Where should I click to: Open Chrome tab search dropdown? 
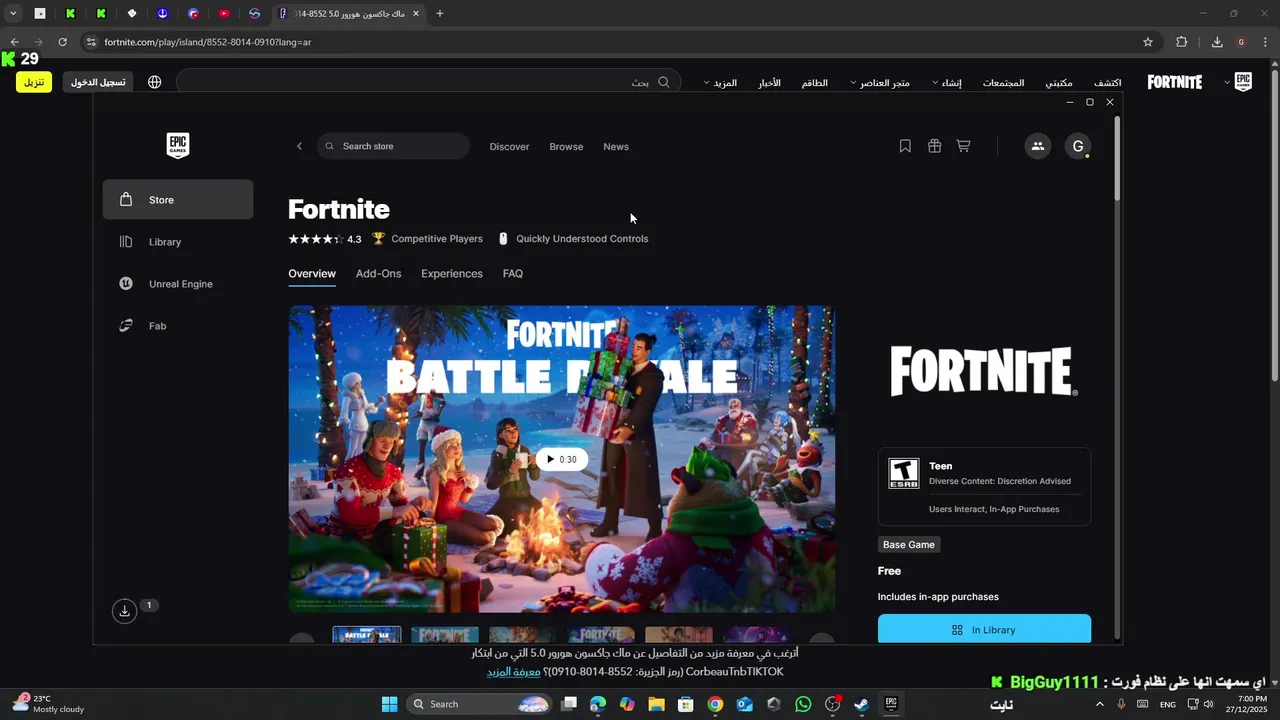13,13
